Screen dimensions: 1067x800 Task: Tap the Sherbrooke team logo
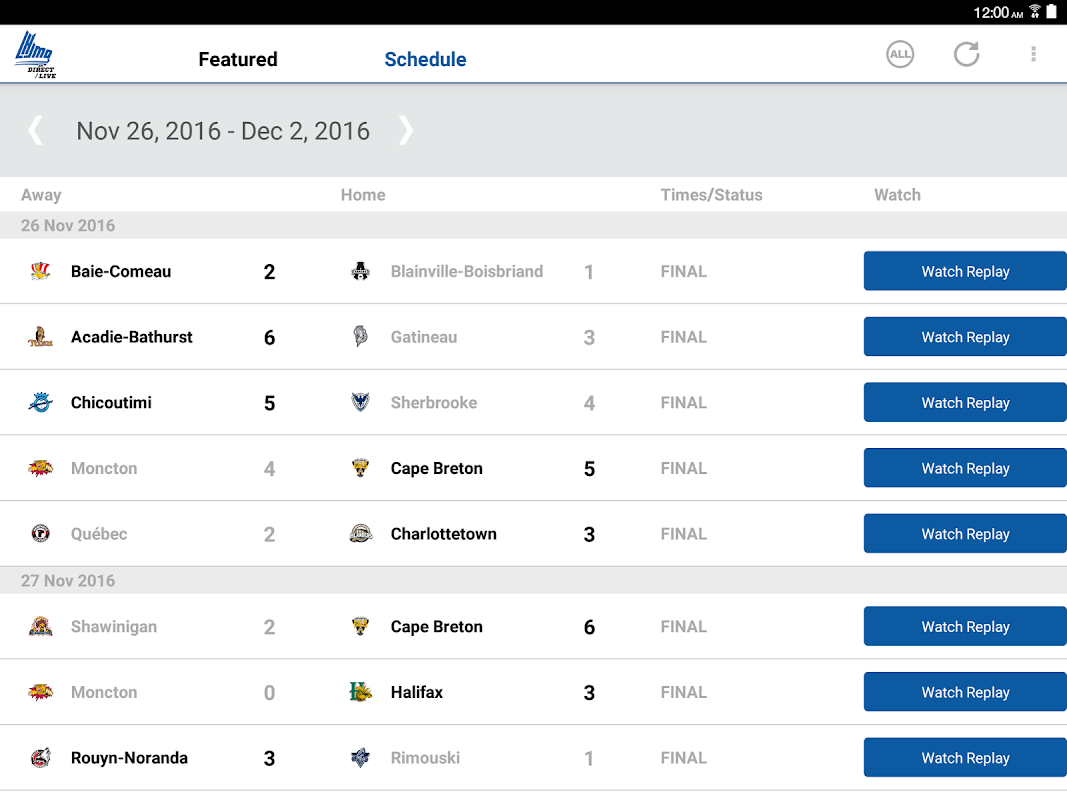pyautogui.click(x=360, y=403)
